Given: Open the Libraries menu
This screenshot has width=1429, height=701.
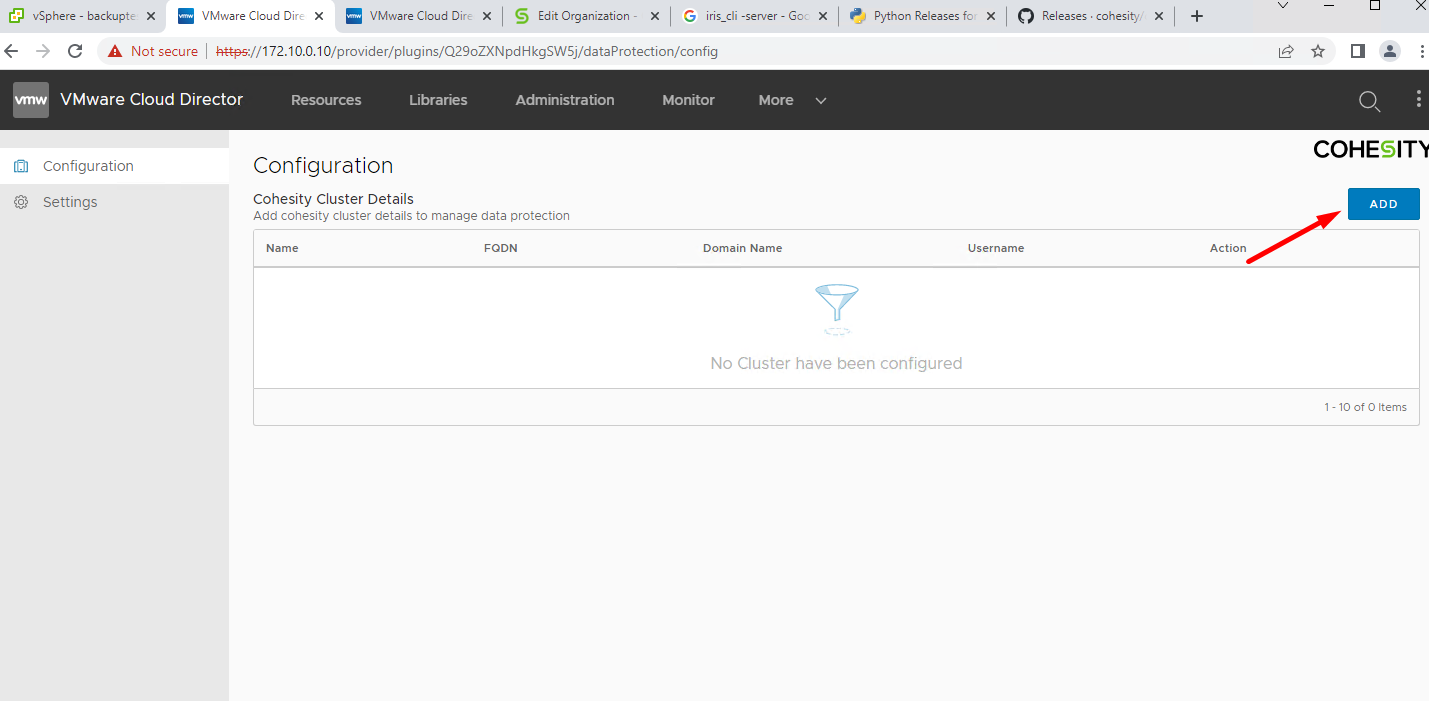Looking at the screenshot, I should (x=438, y=100).
